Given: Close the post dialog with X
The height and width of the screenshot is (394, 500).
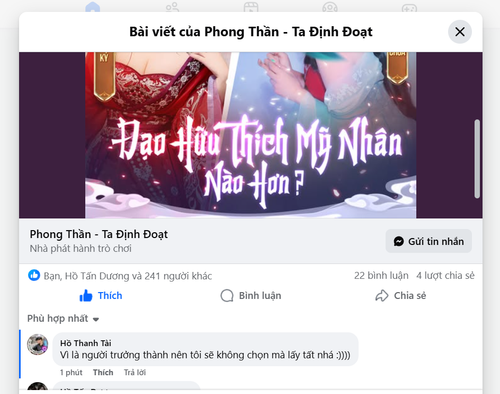Looking at the screenshot, I should tap(460, 32).
